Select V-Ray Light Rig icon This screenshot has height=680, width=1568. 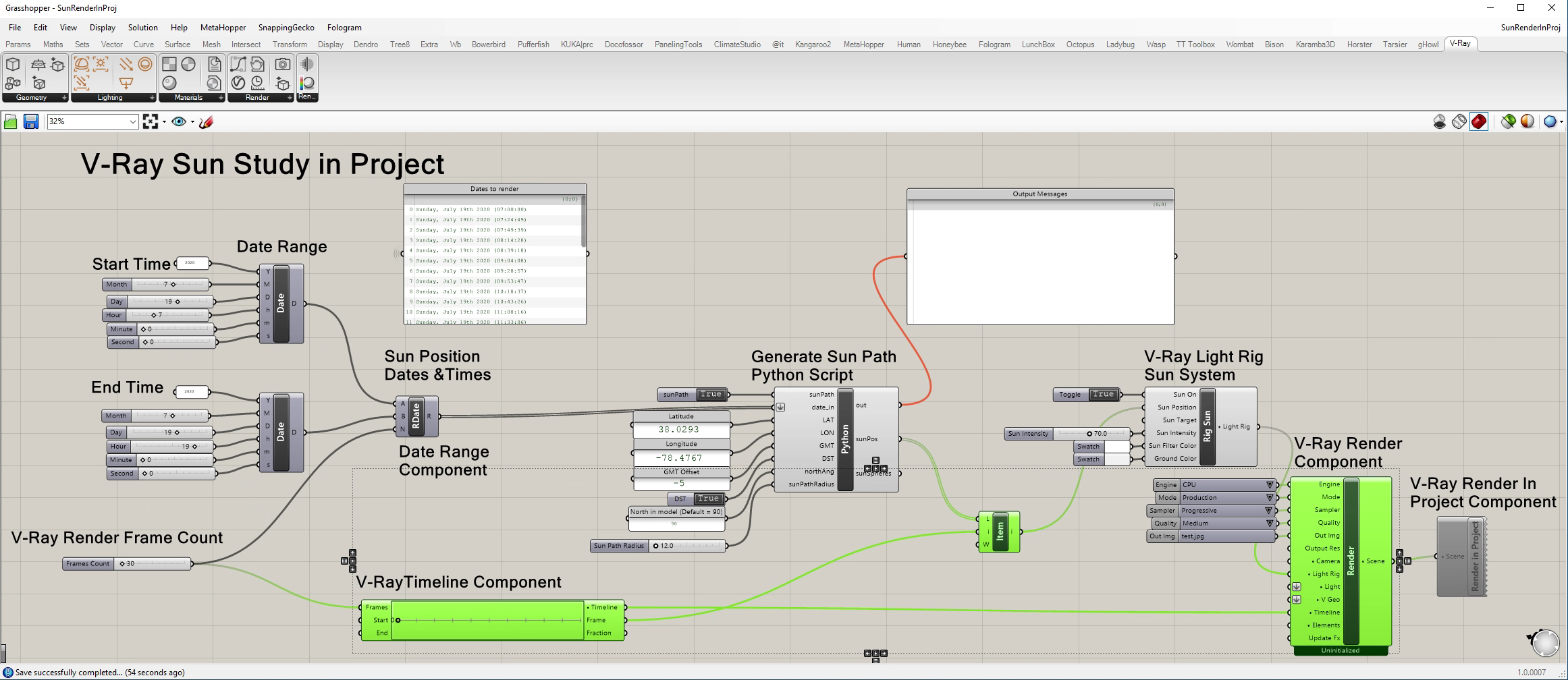click(81, 83)
